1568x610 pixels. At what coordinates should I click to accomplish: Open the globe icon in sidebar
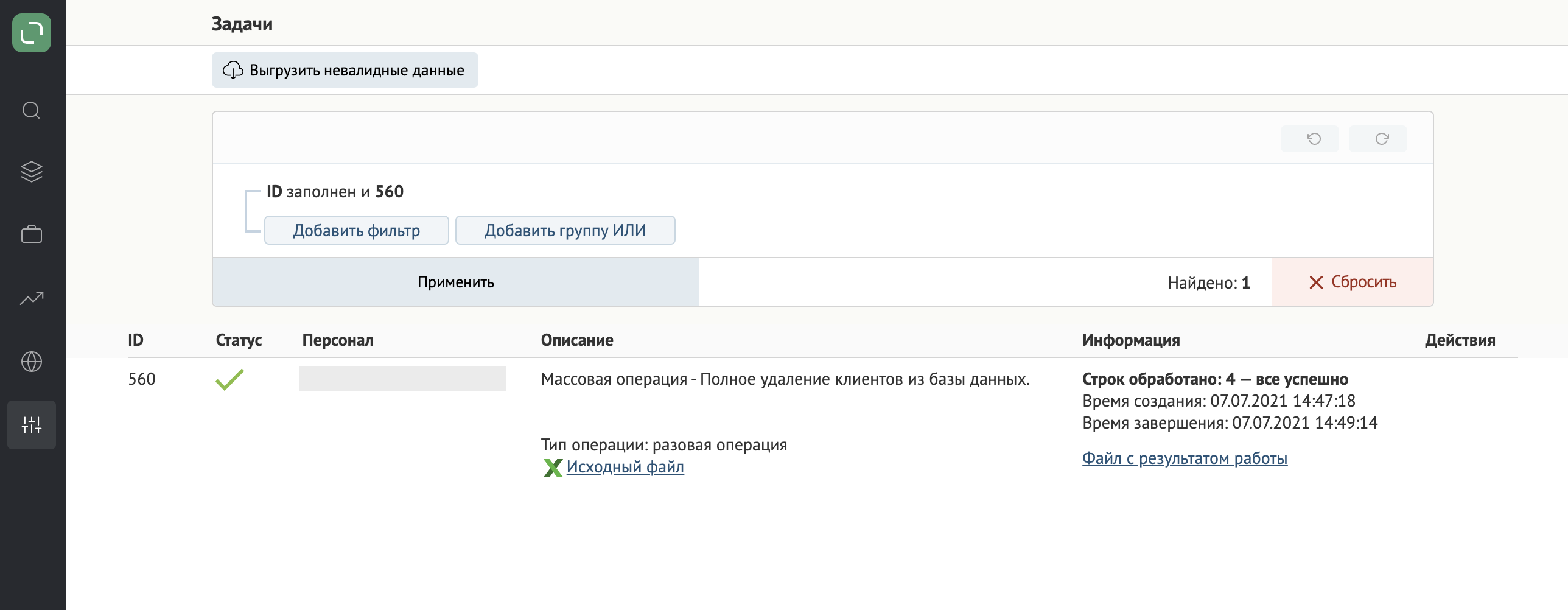tap(32, 362)
